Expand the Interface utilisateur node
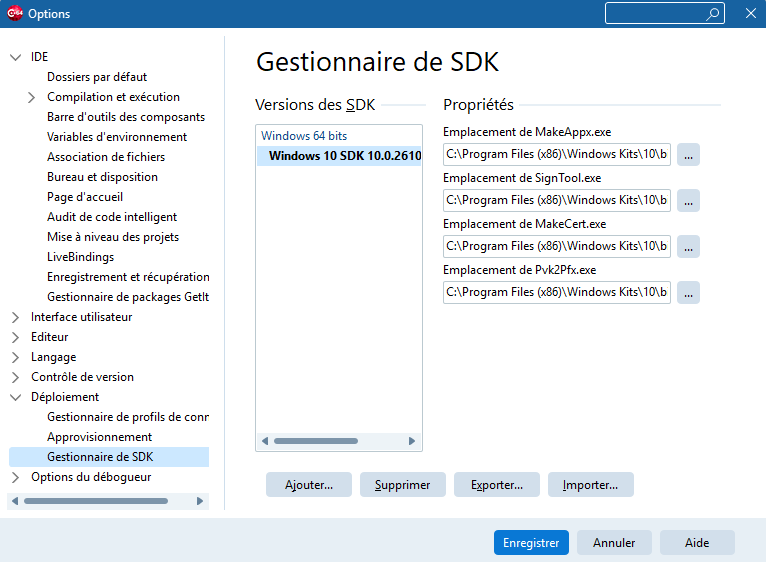 point(16,318)
